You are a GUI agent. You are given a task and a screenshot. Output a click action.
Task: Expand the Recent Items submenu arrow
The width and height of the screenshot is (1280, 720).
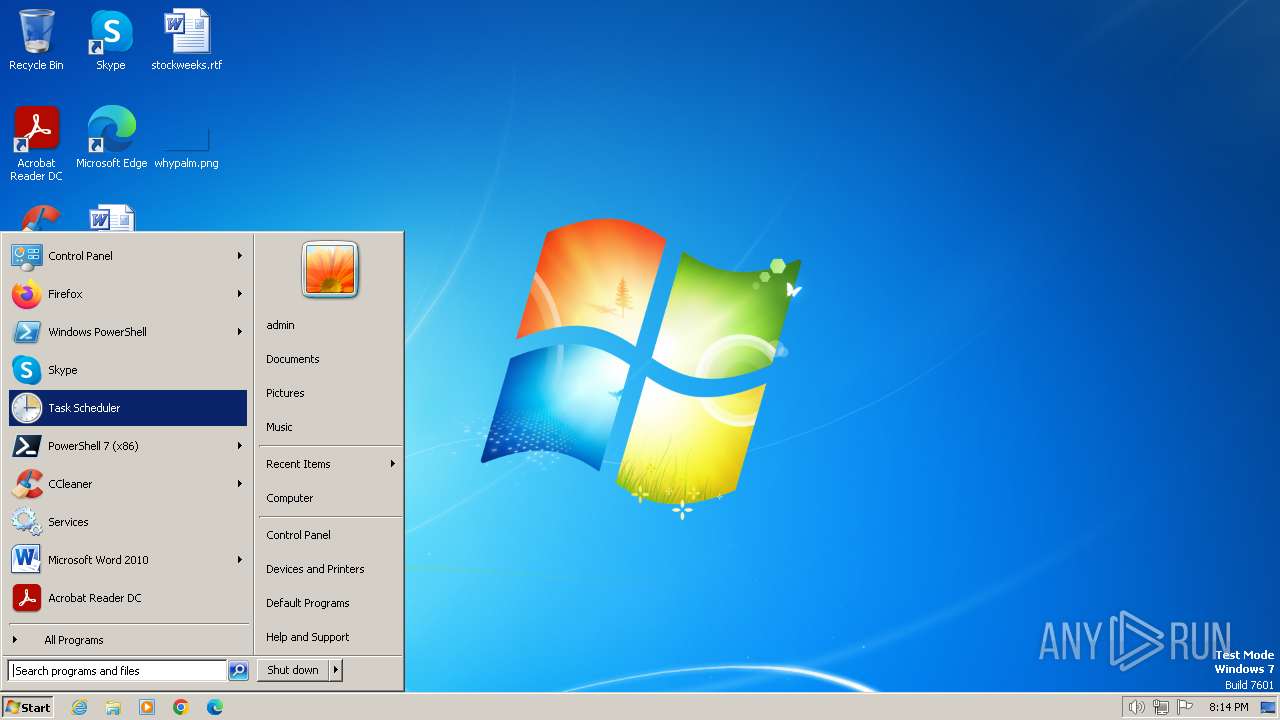pos(393,464)
